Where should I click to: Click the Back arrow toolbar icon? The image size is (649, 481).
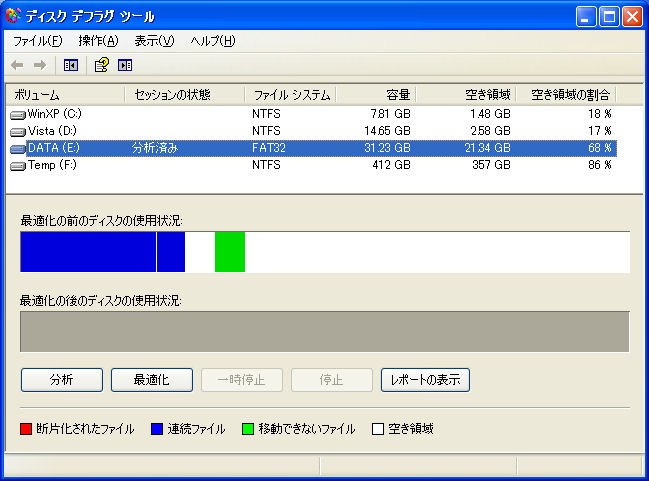[17, 65]
